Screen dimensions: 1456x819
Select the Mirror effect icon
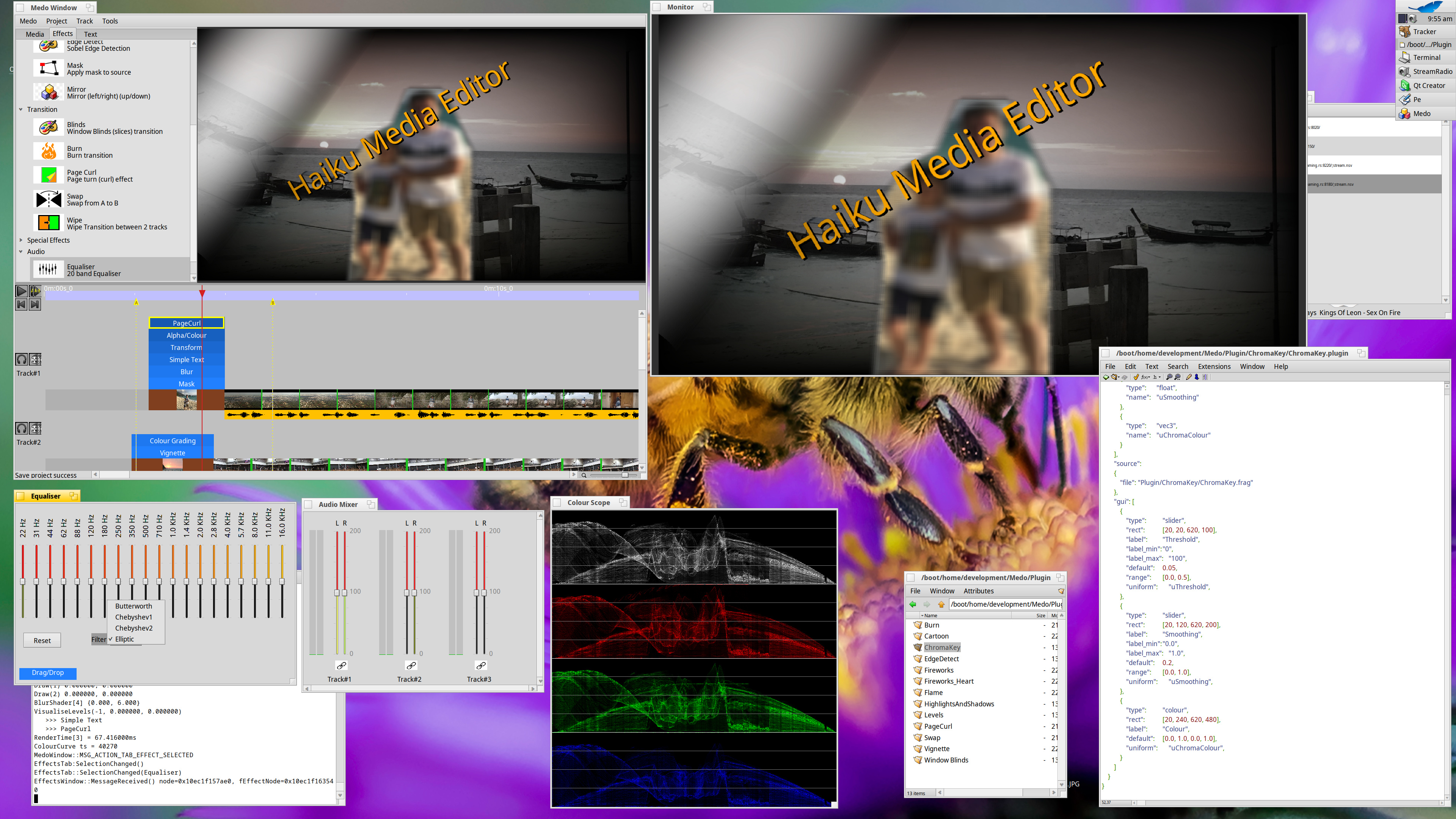(49, 92)
